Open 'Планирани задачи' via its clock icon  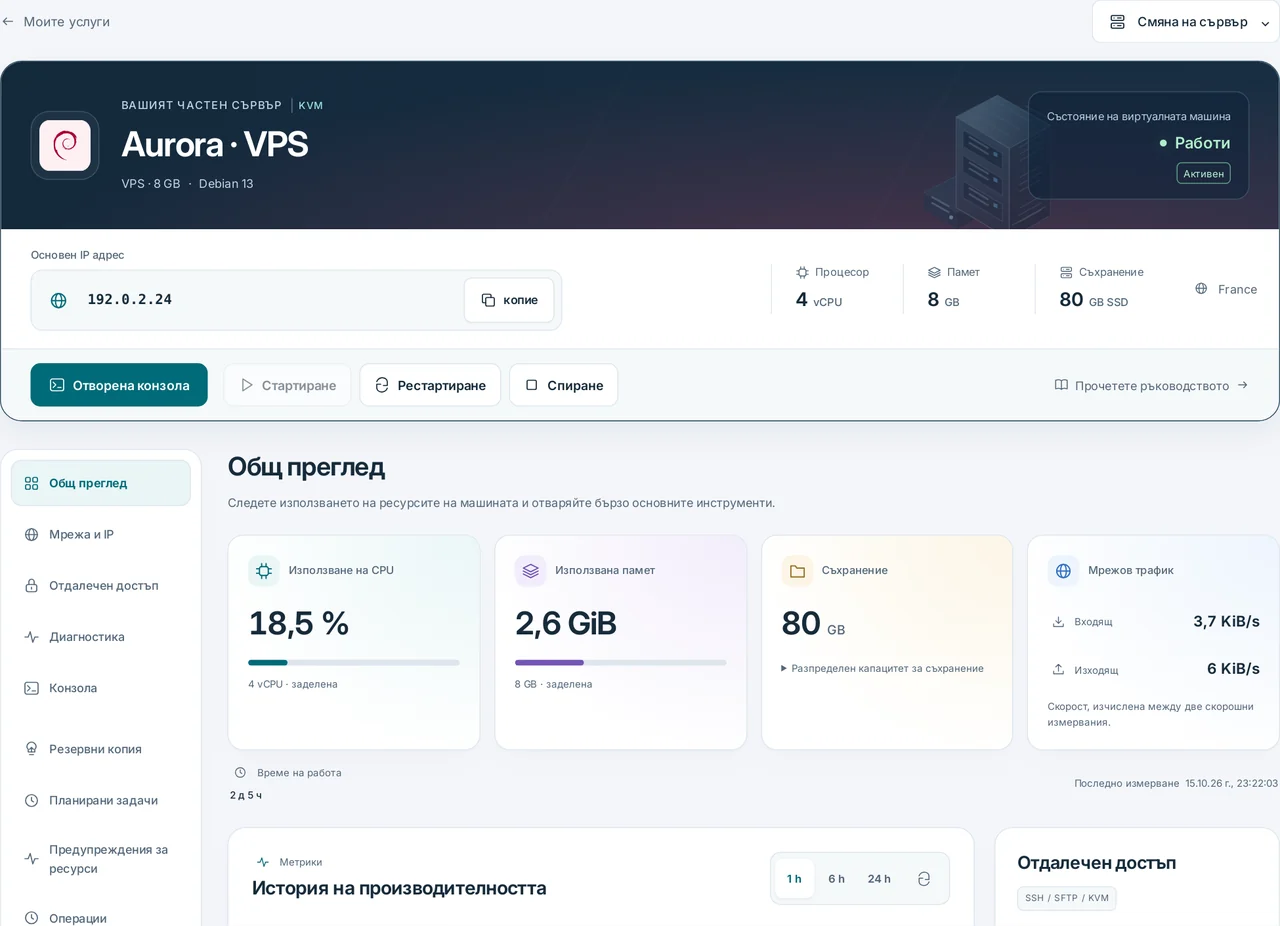click(x=32, y=800)
